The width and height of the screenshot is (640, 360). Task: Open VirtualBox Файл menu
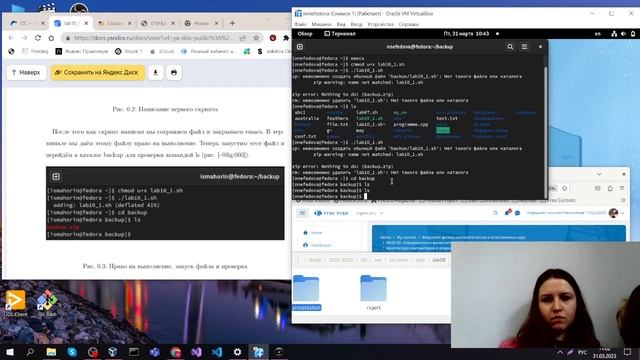(x=300, y=24)
